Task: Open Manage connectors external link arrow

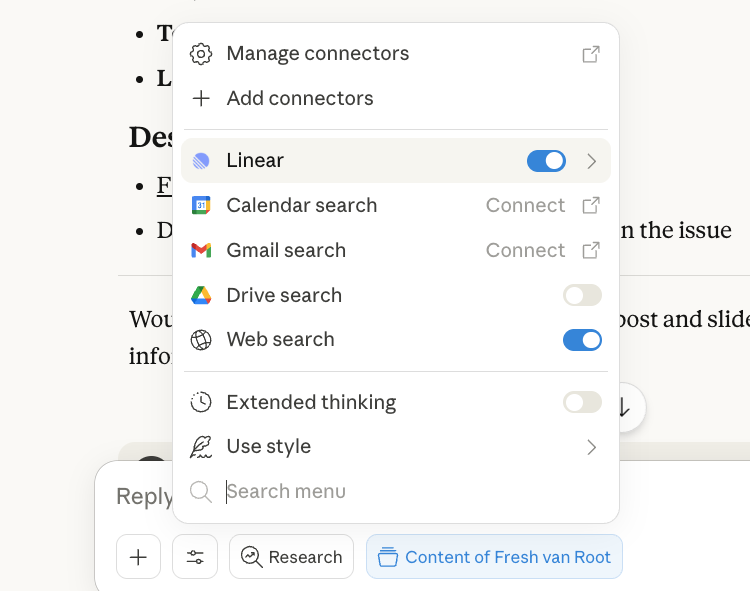Action: 591,54
